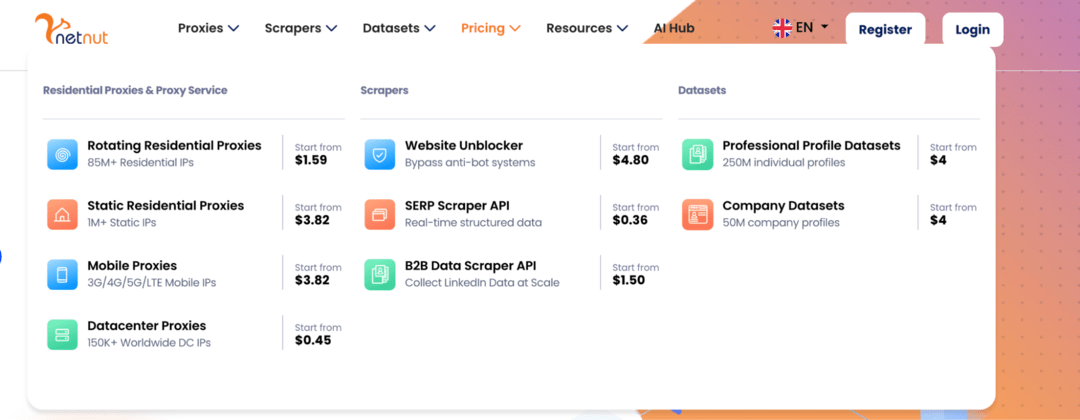Click the '85M+ Residential IPs' subtitle

(x=141, y=162)
